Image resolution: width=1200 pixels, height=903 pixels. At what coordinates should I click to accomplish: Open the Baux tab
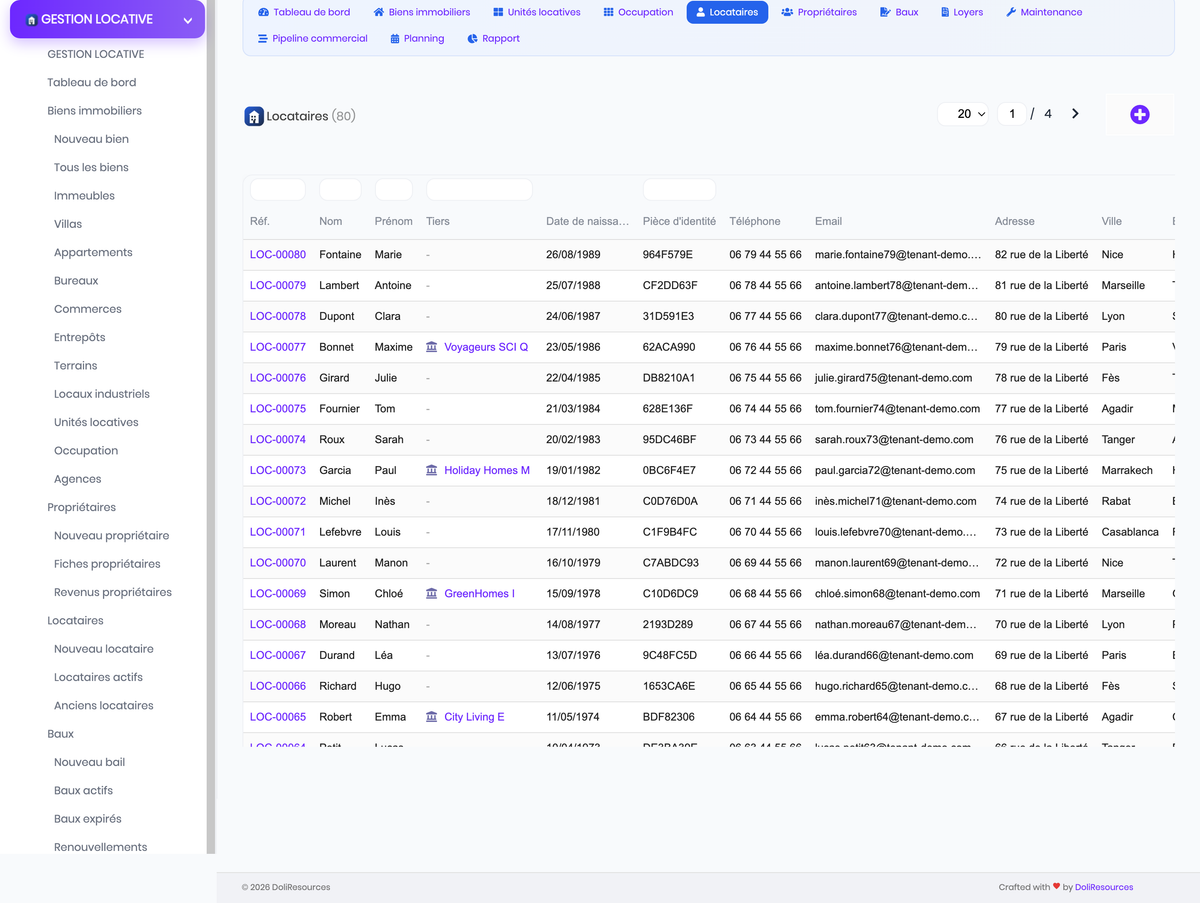pos(899,13)
